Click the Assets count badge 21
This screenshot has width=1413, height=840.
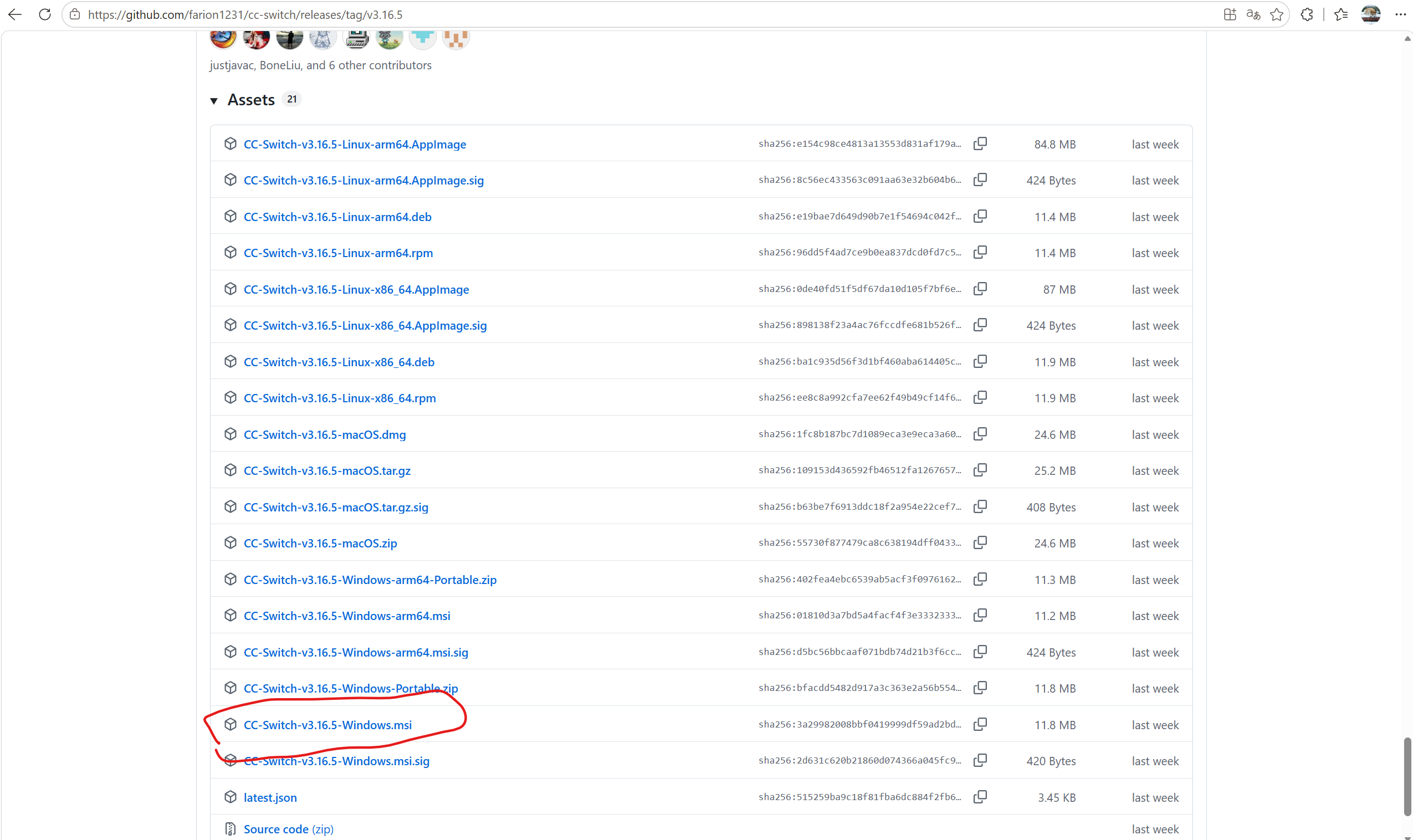tap(291, 99)
